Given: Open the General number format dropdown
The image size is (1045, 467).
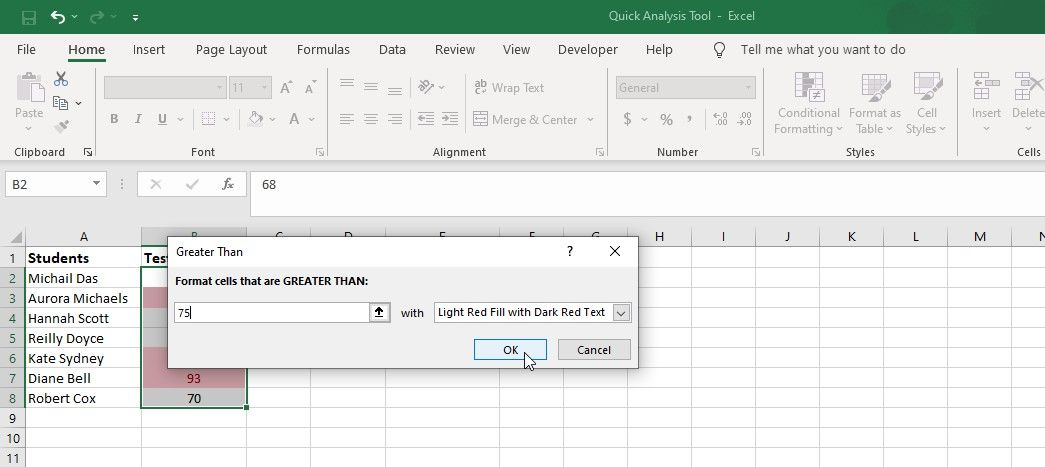Looking at the screenshot, I should (x=747, y=88).
